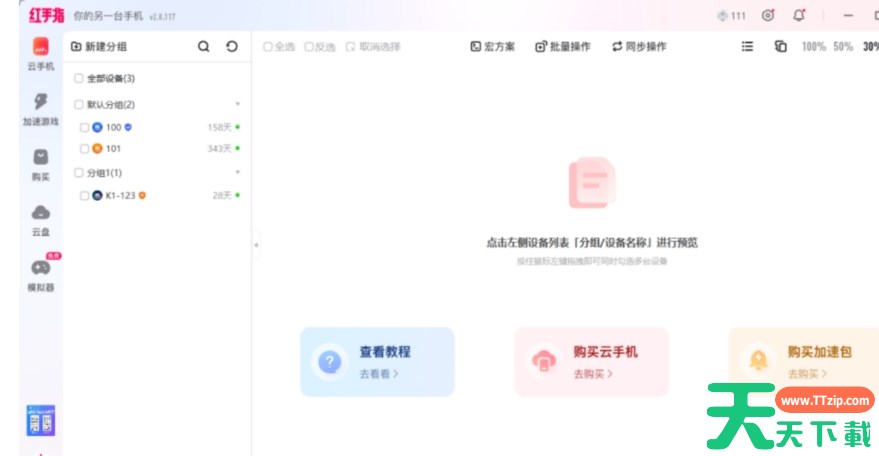
Task: Click the search icon in device list
Action: (x=204, y=46)
